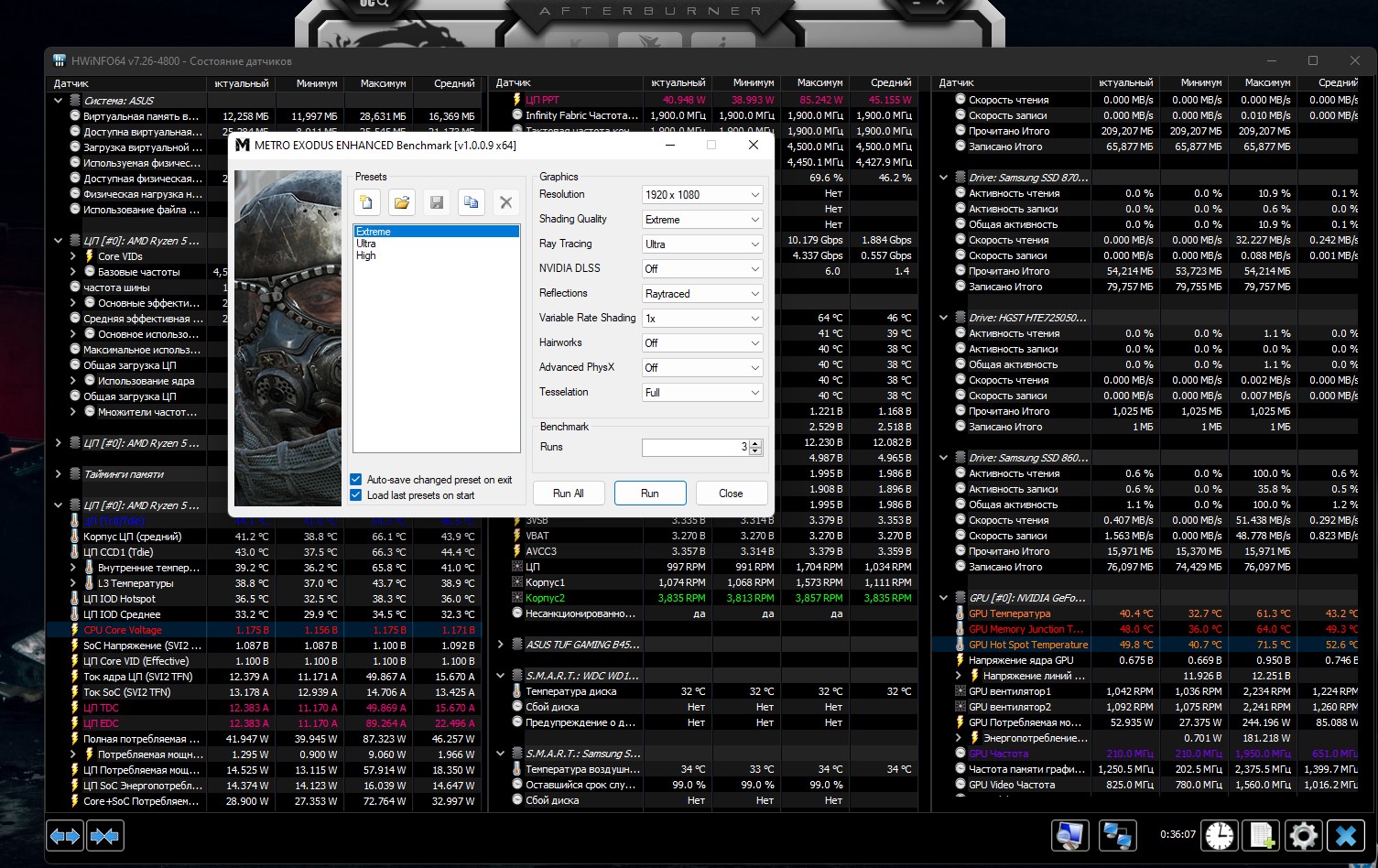Expand the L3 Температуры sub-item
This screenshot has height=868, width=1378.
coord(73,583)
